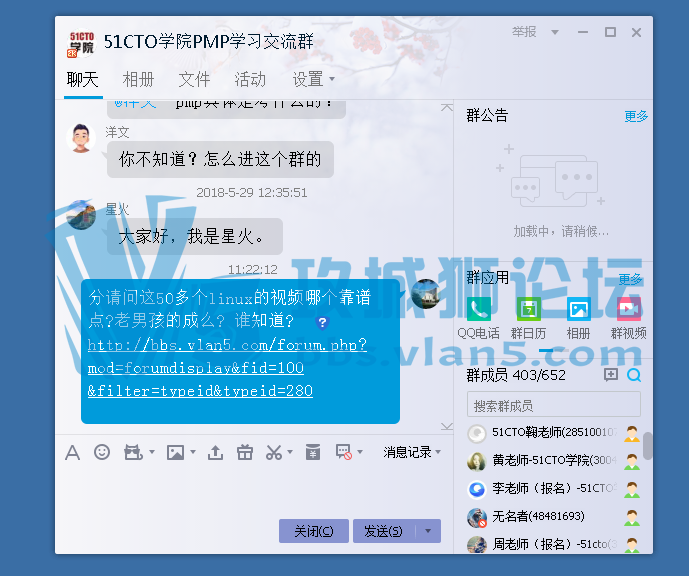Open the font settings A icon
Image resolution: width=689 pixels, height=576 pixels.
pyautogui.click(x=73, y=452)
